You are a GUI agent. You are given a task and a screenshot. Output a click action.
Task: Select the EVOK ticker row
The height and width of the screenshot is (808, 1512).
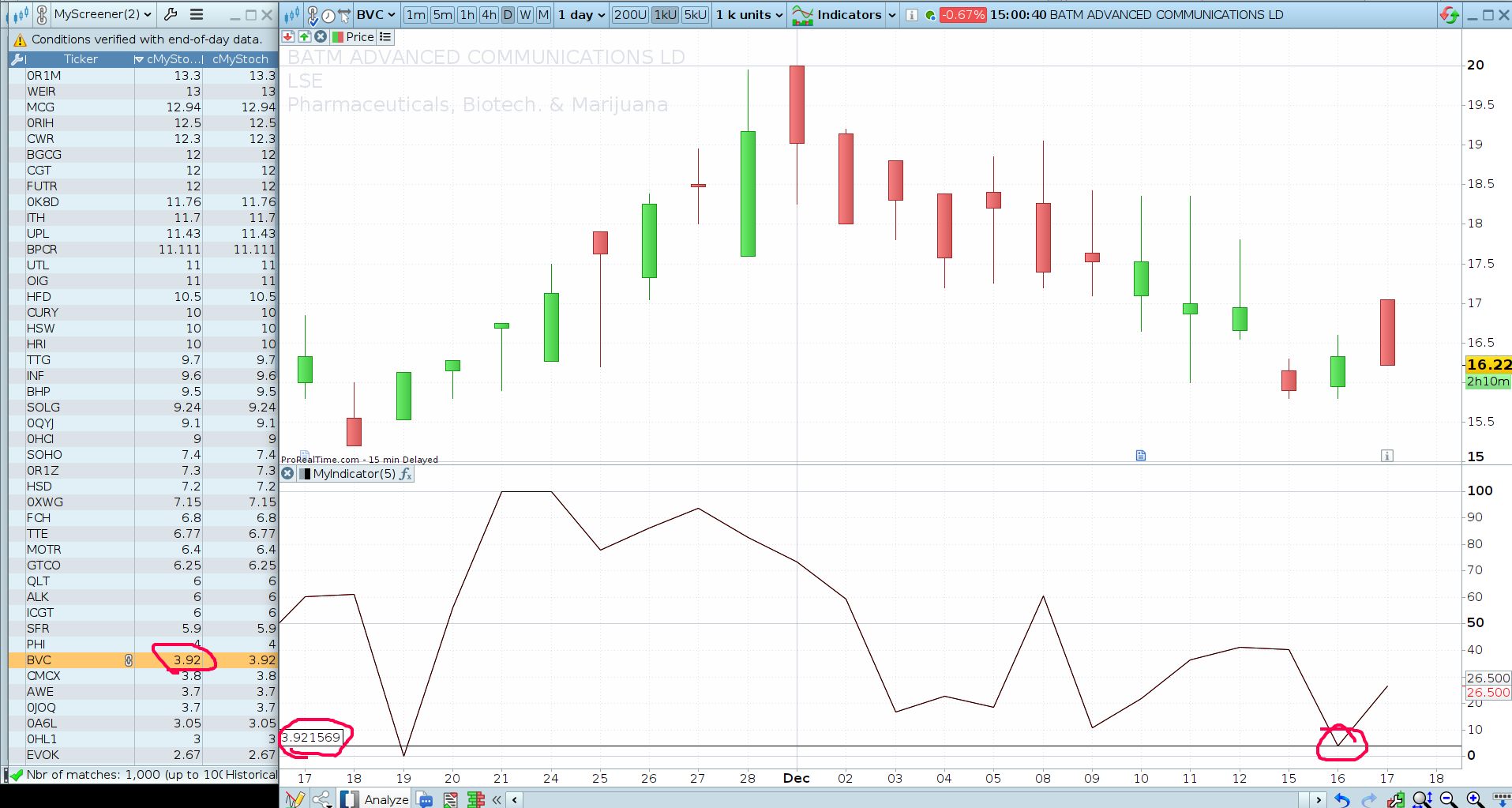tap(143, 755)
